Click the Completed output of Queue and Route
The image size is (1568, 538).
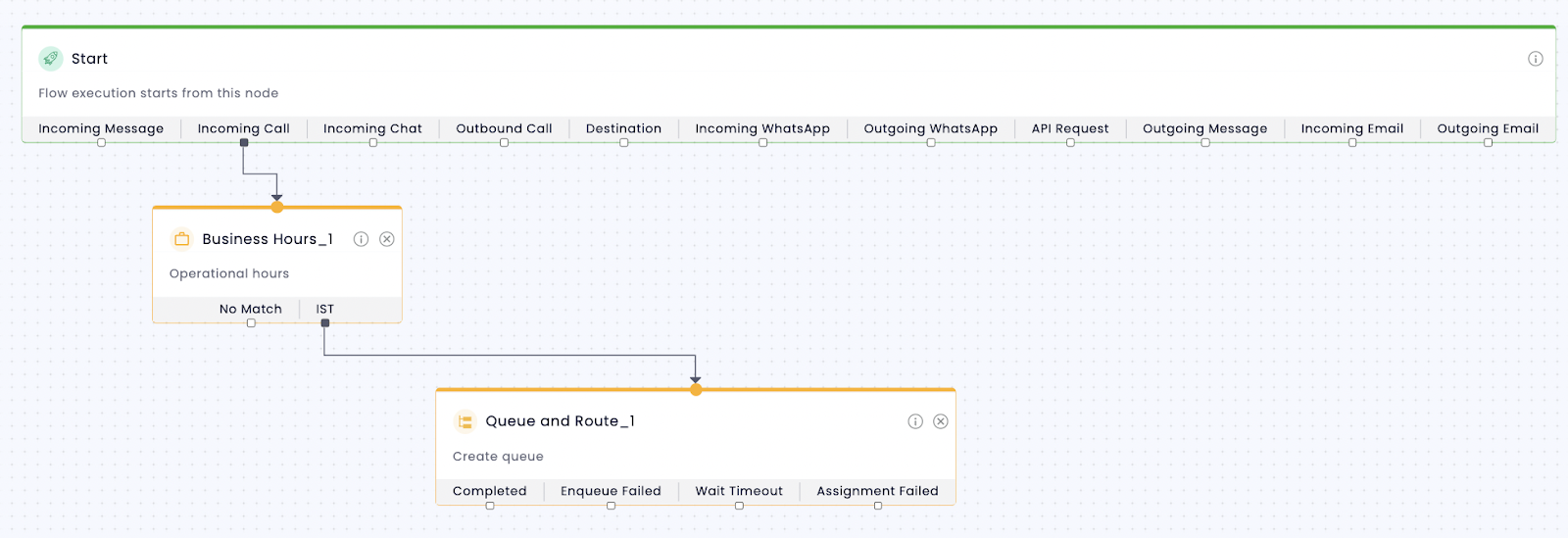click(x=490, y=491)
